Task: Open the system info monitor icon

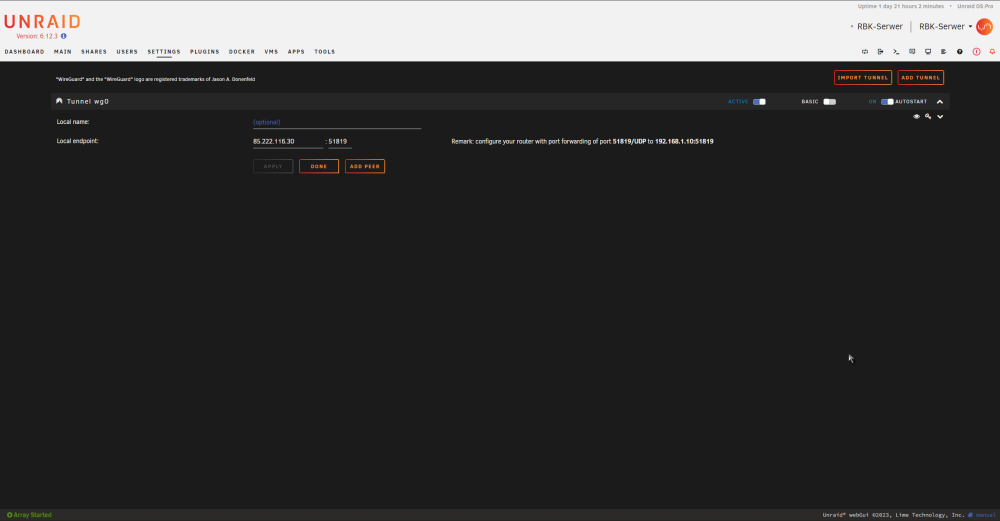Action: click(928, 52)
